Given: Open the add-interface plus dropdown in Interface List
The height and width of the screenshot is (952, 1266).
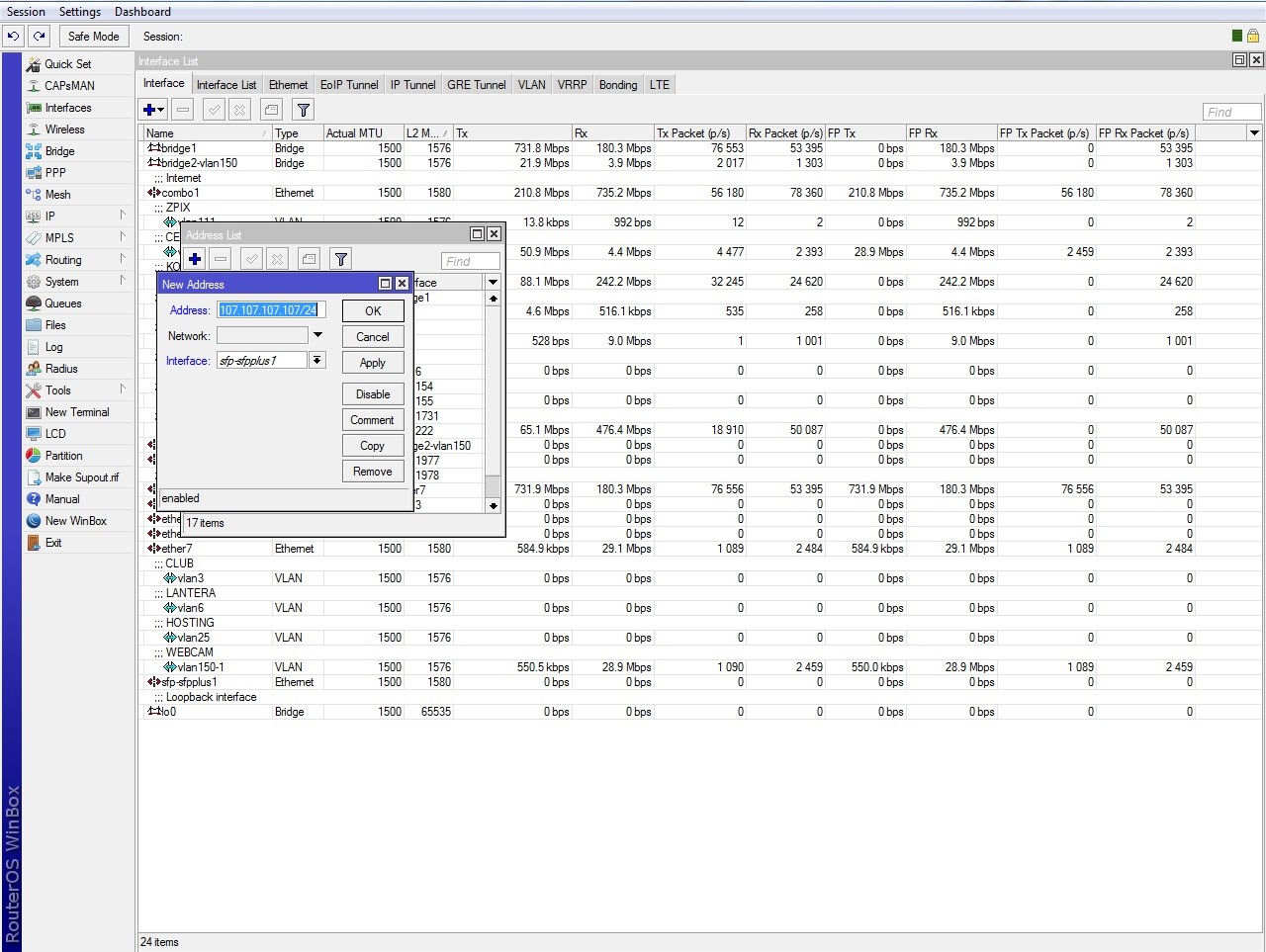Looking at the screenshot, I should [x=153, y=110].
